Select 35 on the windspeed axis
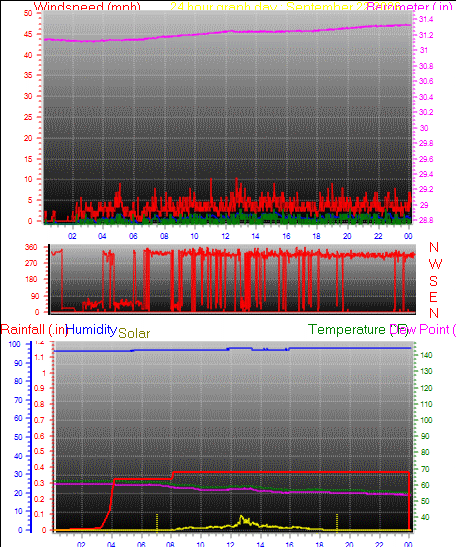 (28, 75)
